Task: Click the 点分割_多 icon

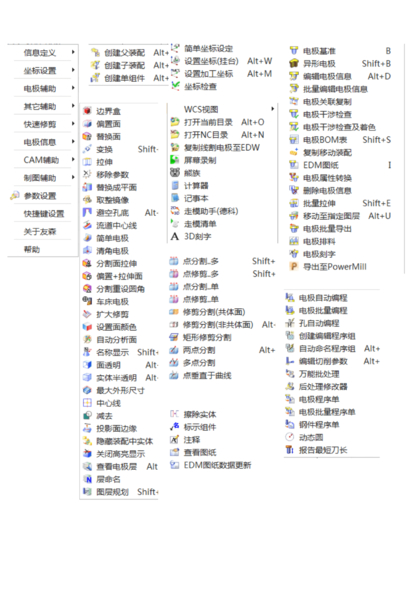Action: 174,261
